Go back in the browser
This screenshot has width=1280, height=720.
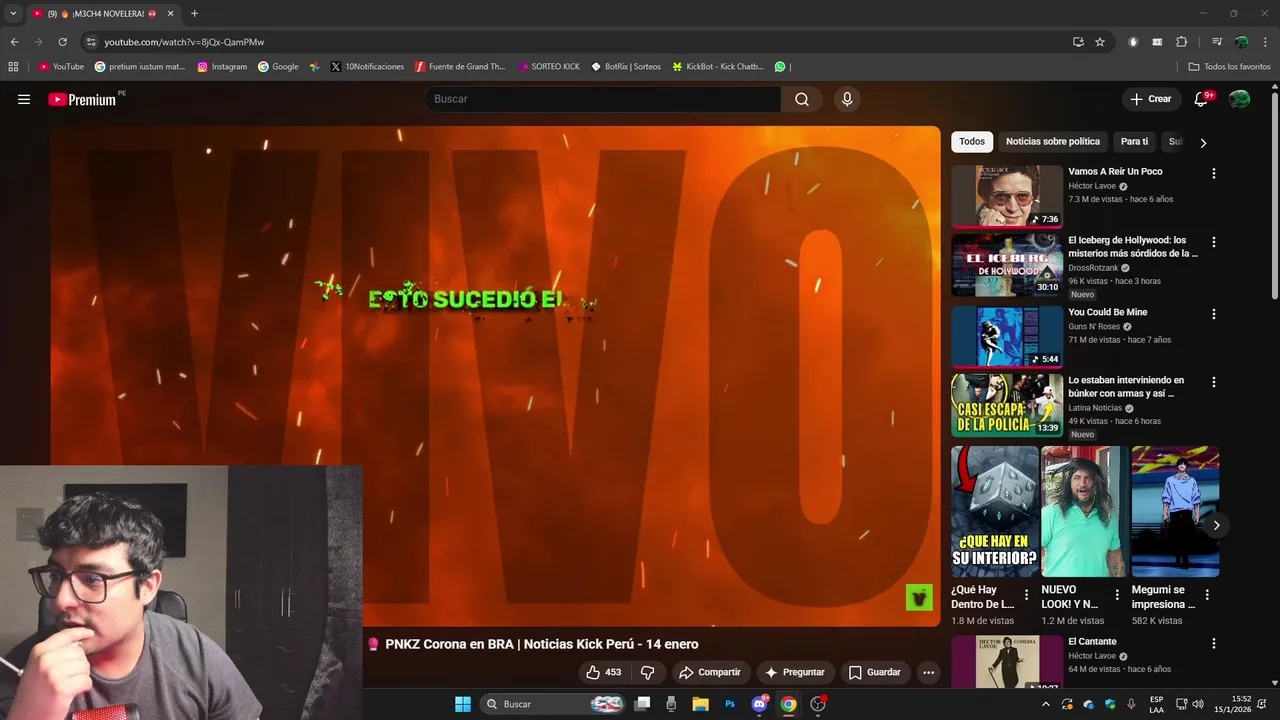pos(14,42)
